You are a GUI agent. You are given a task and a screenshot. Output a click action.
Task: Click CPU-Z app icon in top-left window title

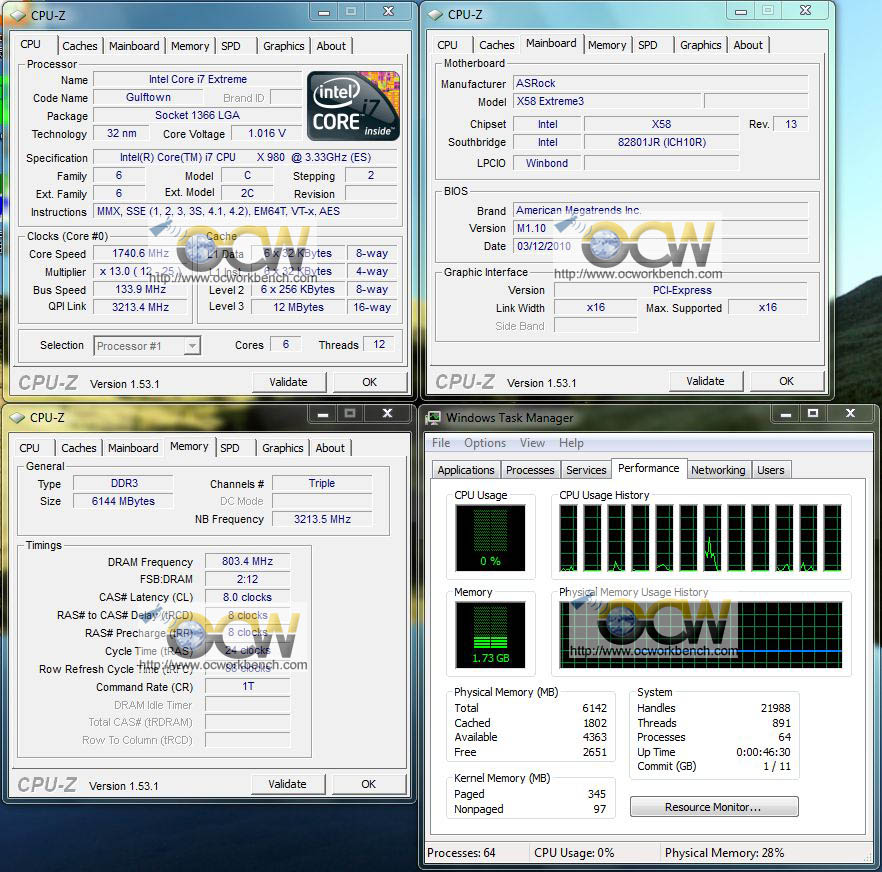(17, 15)
